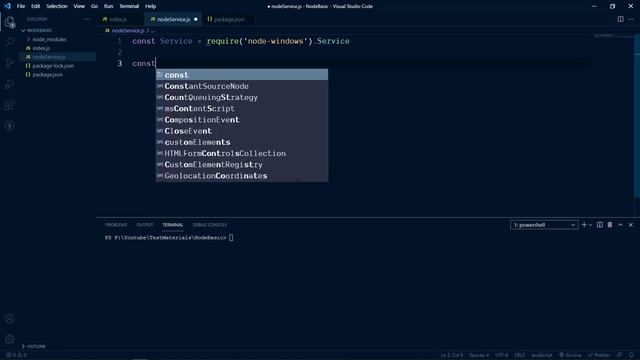Open the Edit menu
This screenshot has width=640, height=360.
pyautogui.click(x=36, y=6)
